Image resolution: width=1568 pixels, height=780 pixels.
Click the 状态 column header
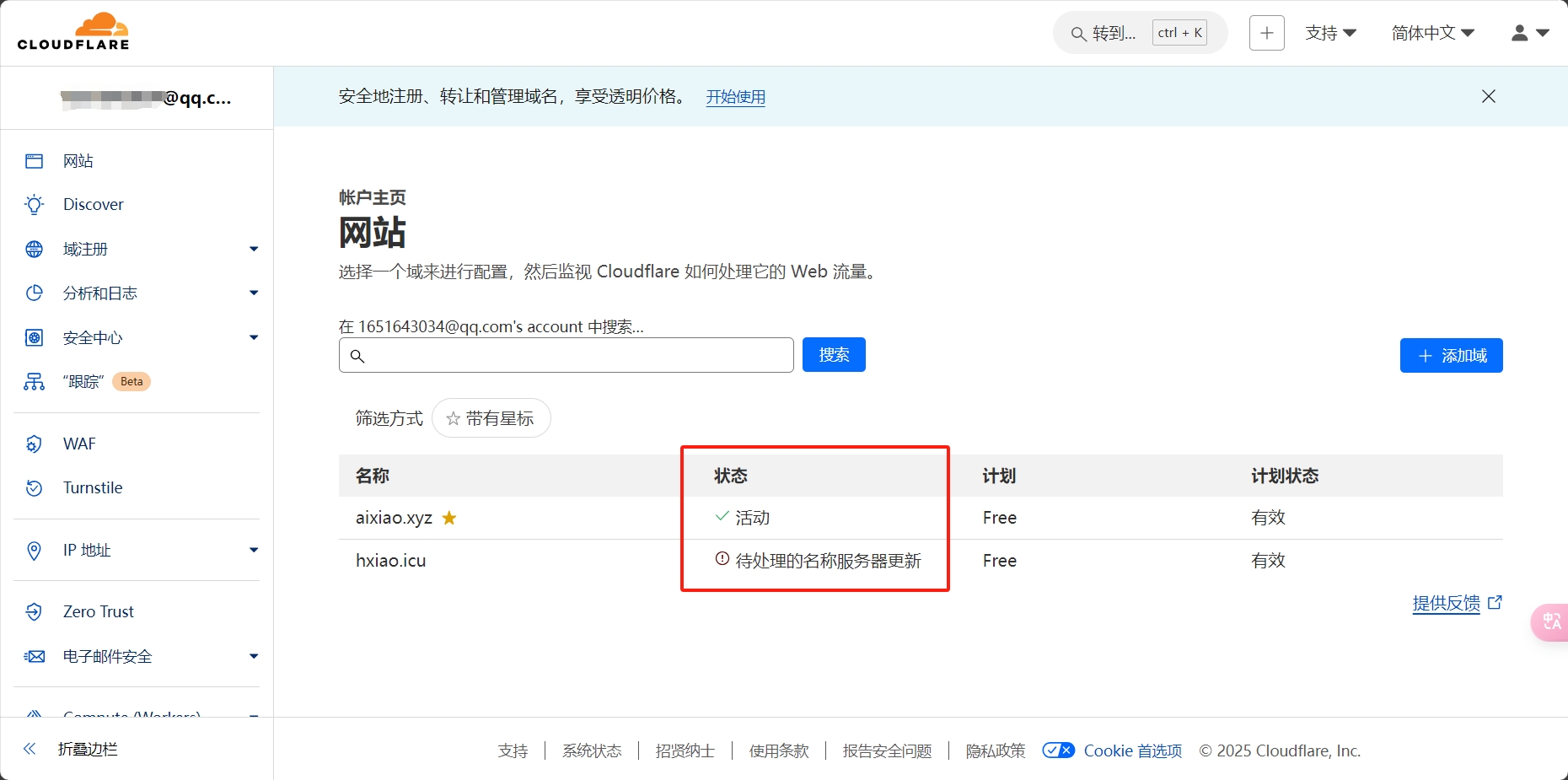tap(731, 476)
